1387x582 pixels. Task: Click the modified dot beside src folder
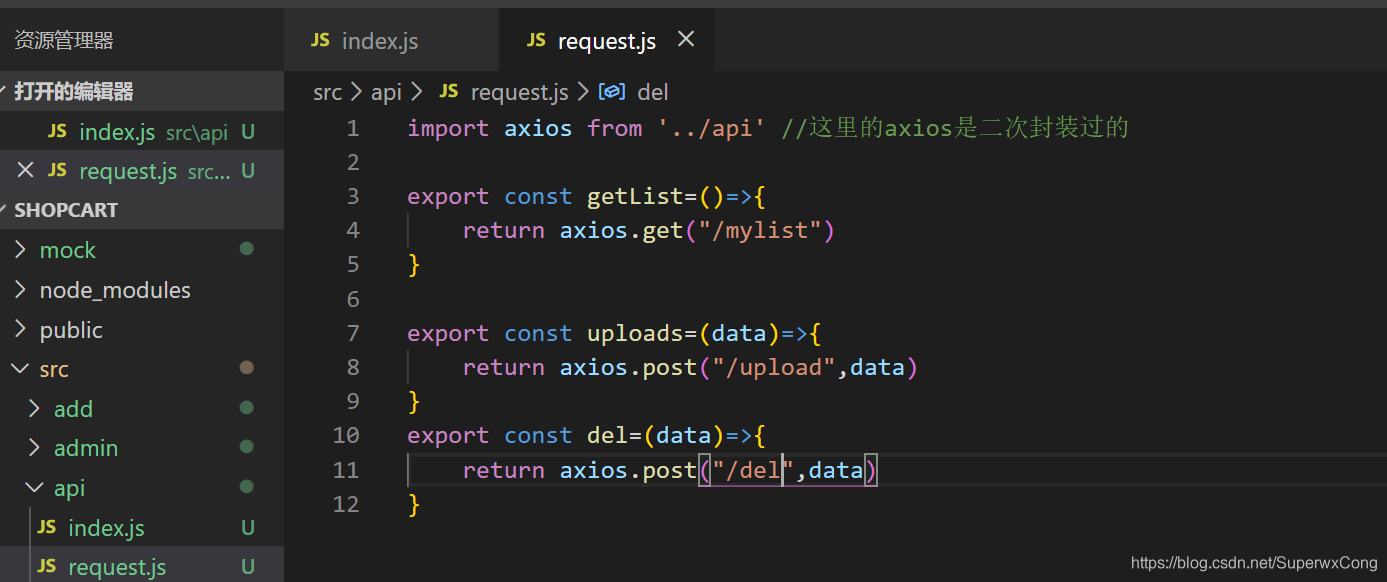click(x=246, y=368)
